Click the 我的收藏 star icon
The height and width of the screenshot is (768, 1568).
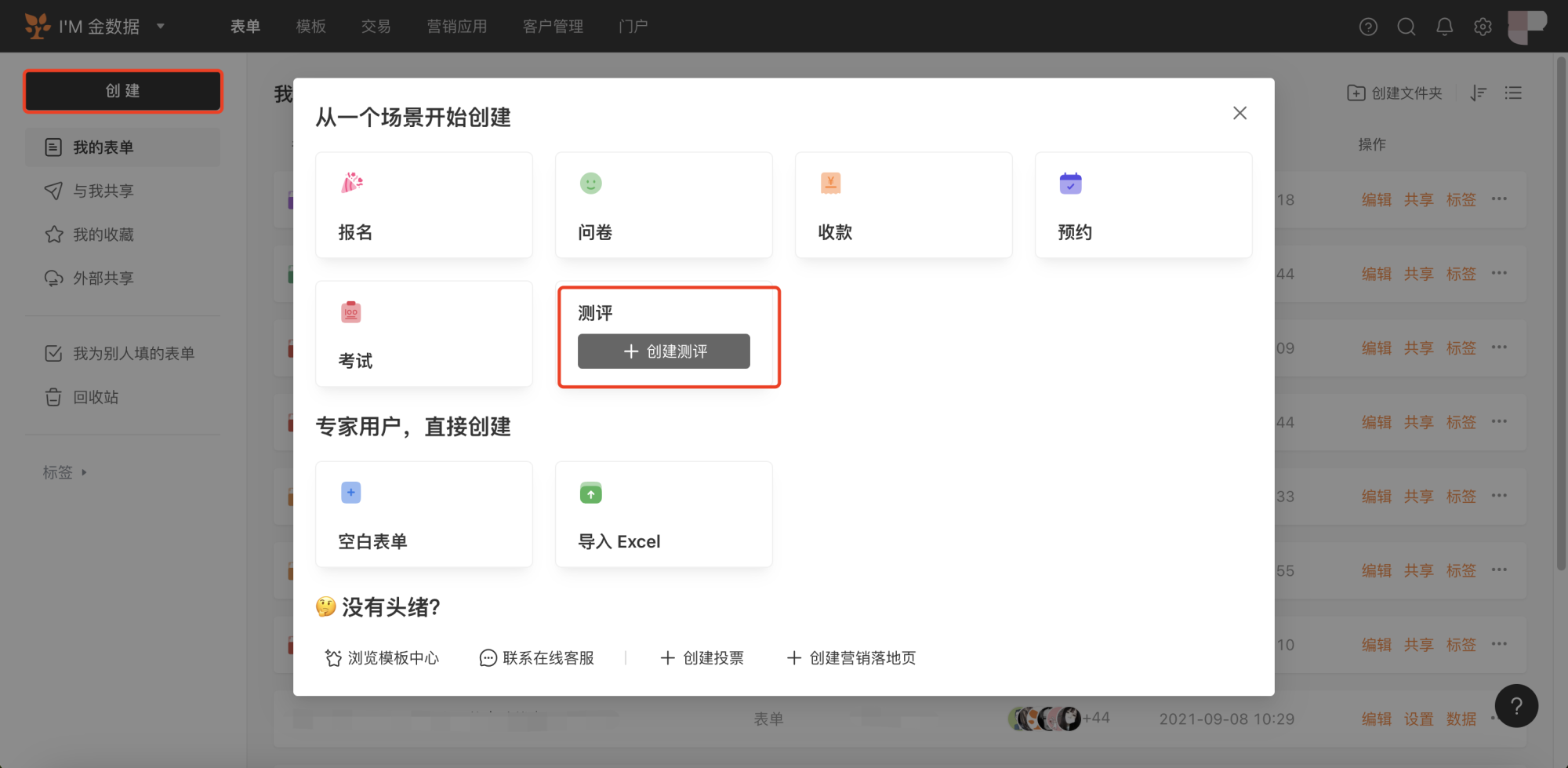pos(53,234)
